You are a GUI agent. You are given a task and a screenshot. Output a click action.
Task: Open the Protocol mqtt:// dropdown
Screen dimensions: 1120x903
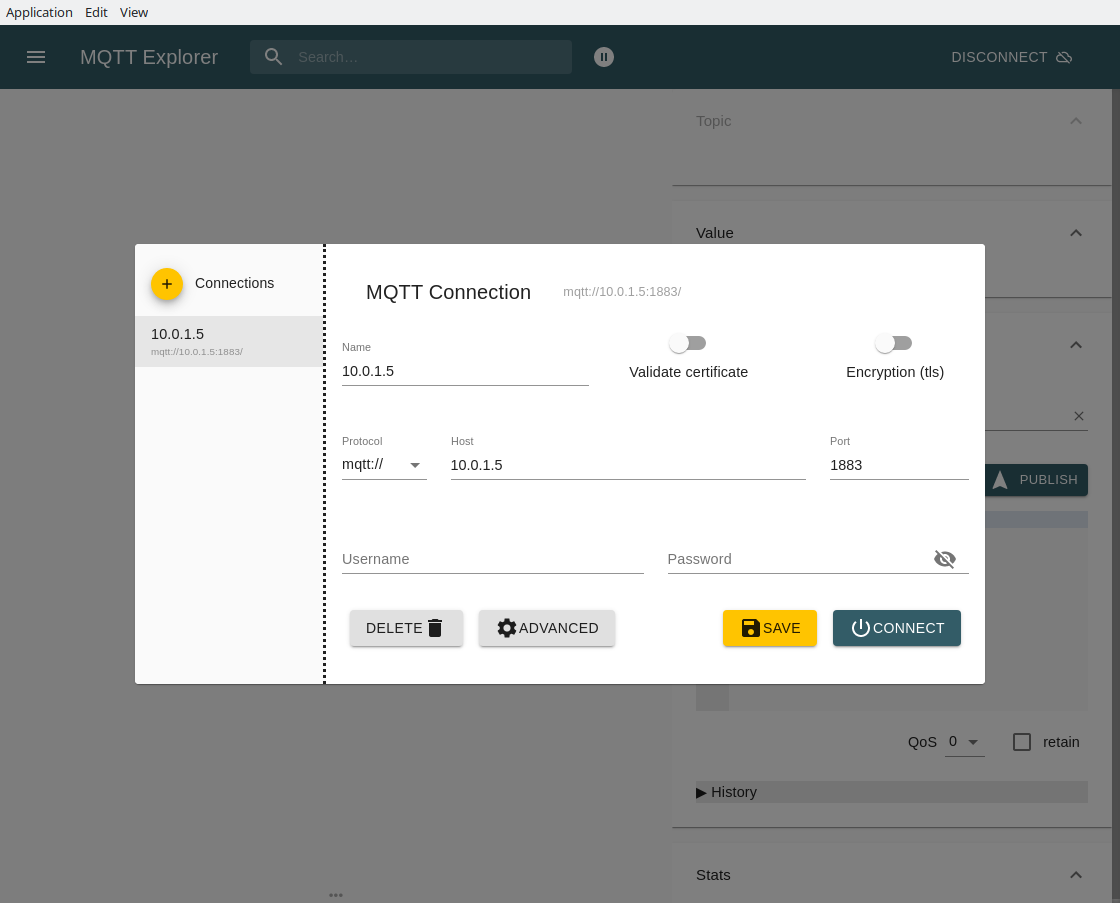384,465
